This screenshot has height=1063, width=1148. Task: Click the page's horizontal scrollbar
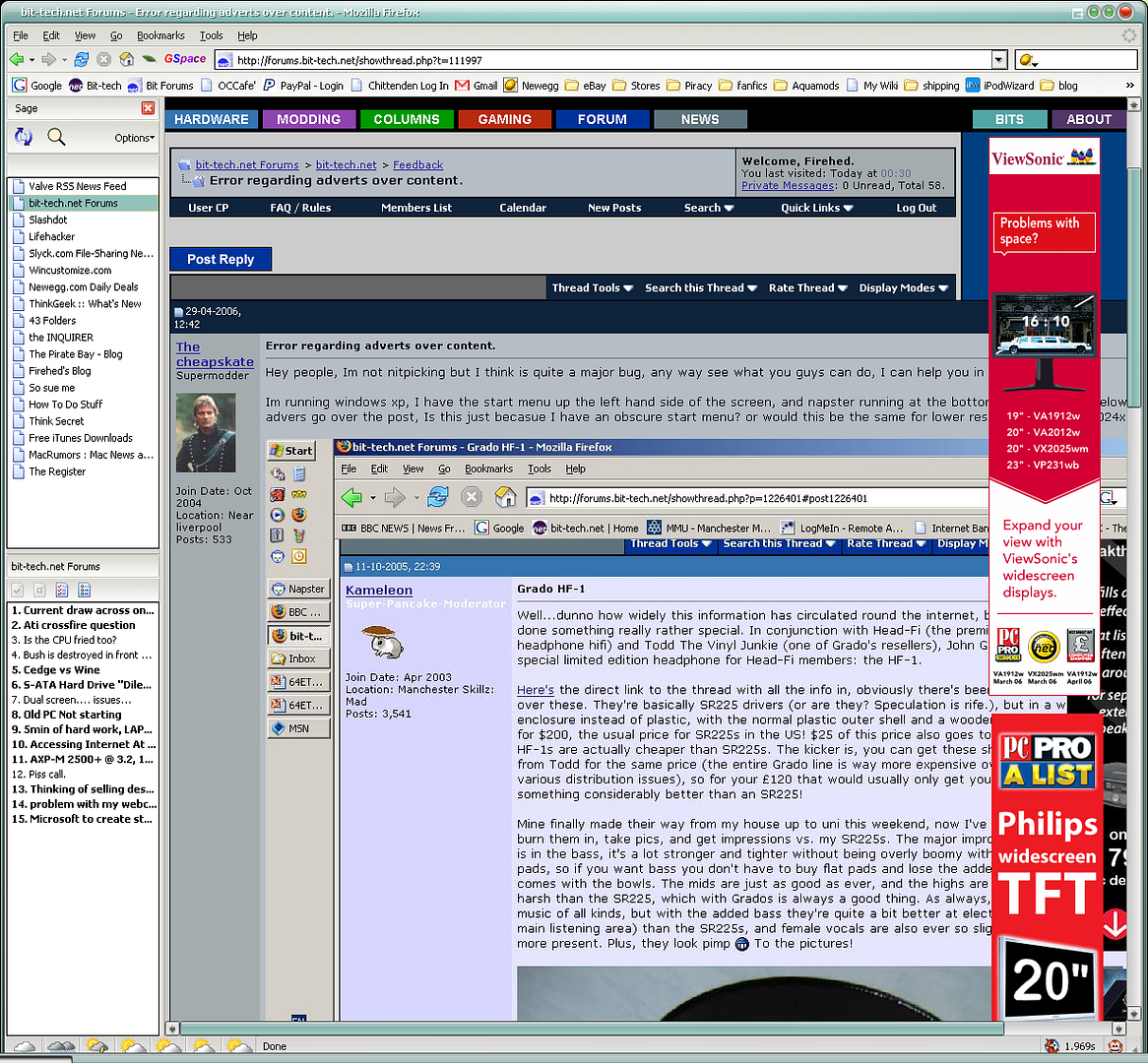pos(591,1029)
